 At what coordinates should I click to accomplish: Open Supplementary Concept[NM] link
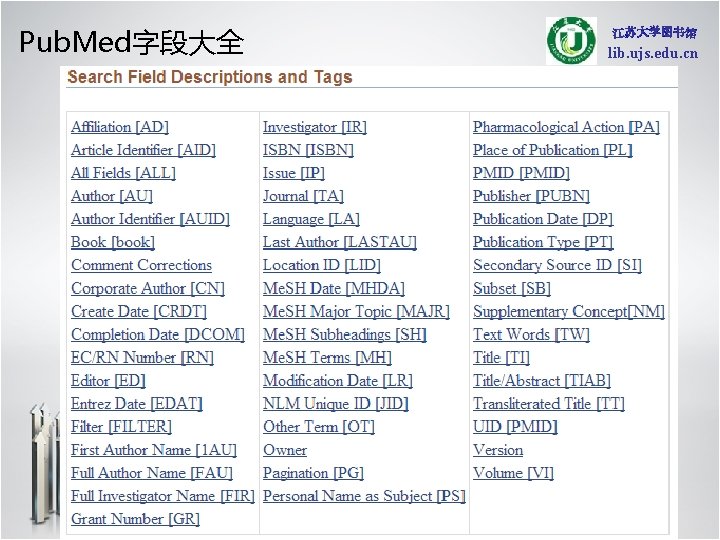[569, 311]
